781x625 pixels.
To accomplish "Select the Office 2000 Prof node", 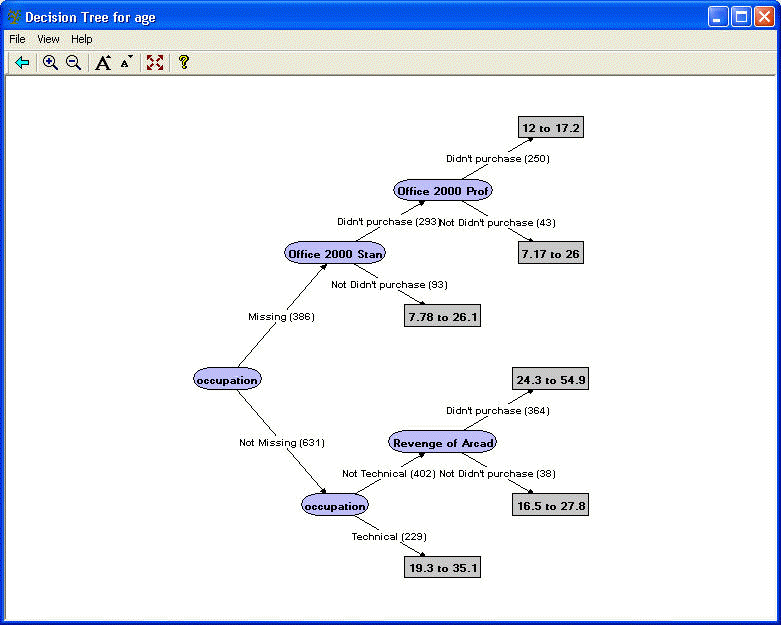I will coord(444,190).
